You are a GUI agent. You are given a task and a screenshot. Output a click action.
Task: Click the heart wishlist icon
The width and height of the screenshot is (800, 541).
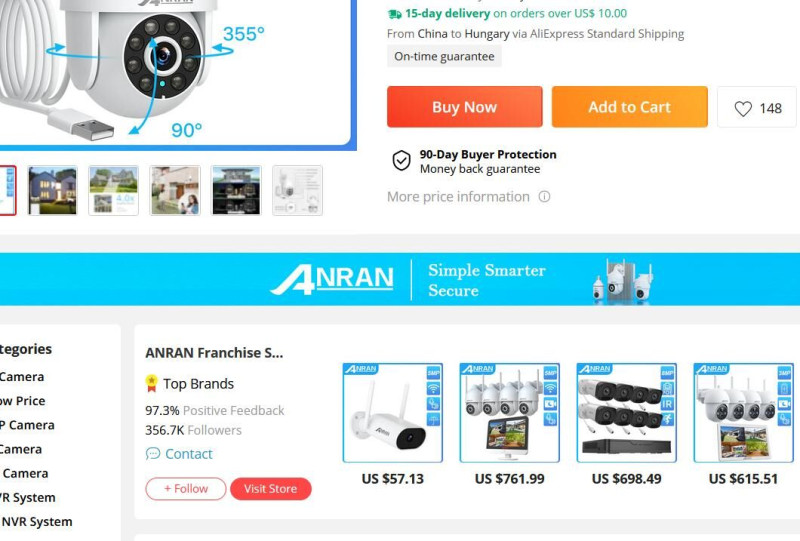[743, 108]
